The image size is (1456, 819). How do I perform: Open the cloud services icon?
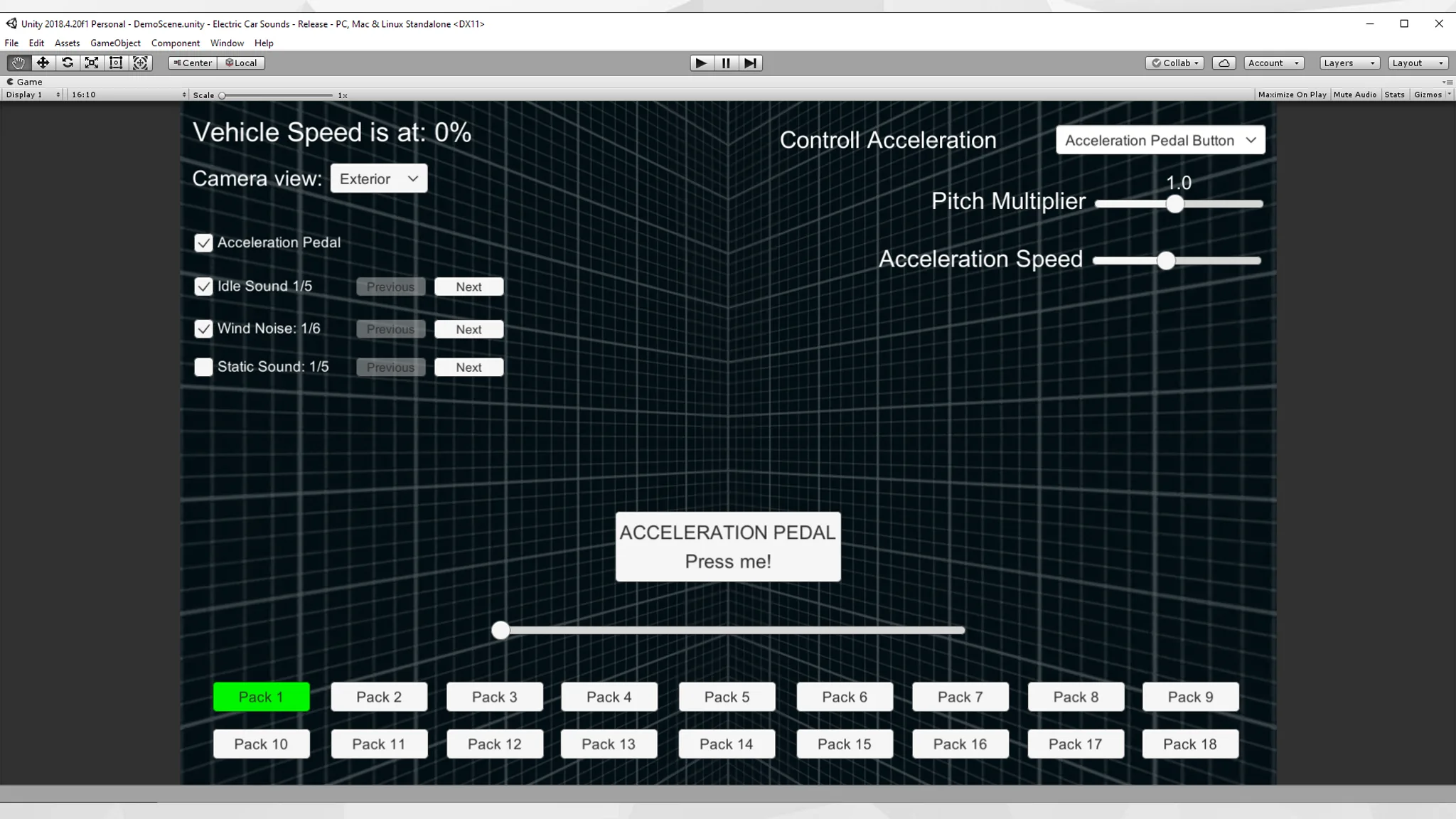click(x=1224, y=63)
